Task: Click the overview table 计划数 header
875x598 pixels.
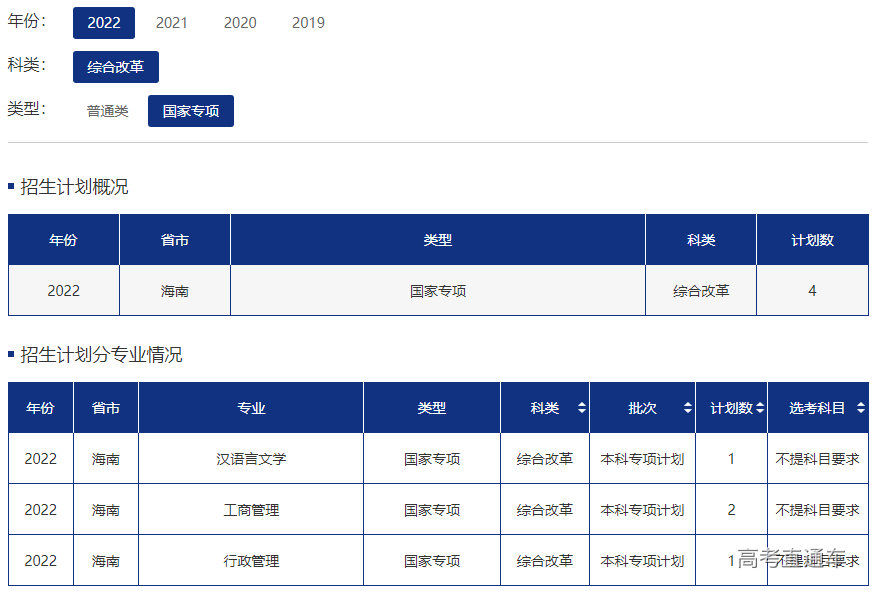Action: click(812, 240)
